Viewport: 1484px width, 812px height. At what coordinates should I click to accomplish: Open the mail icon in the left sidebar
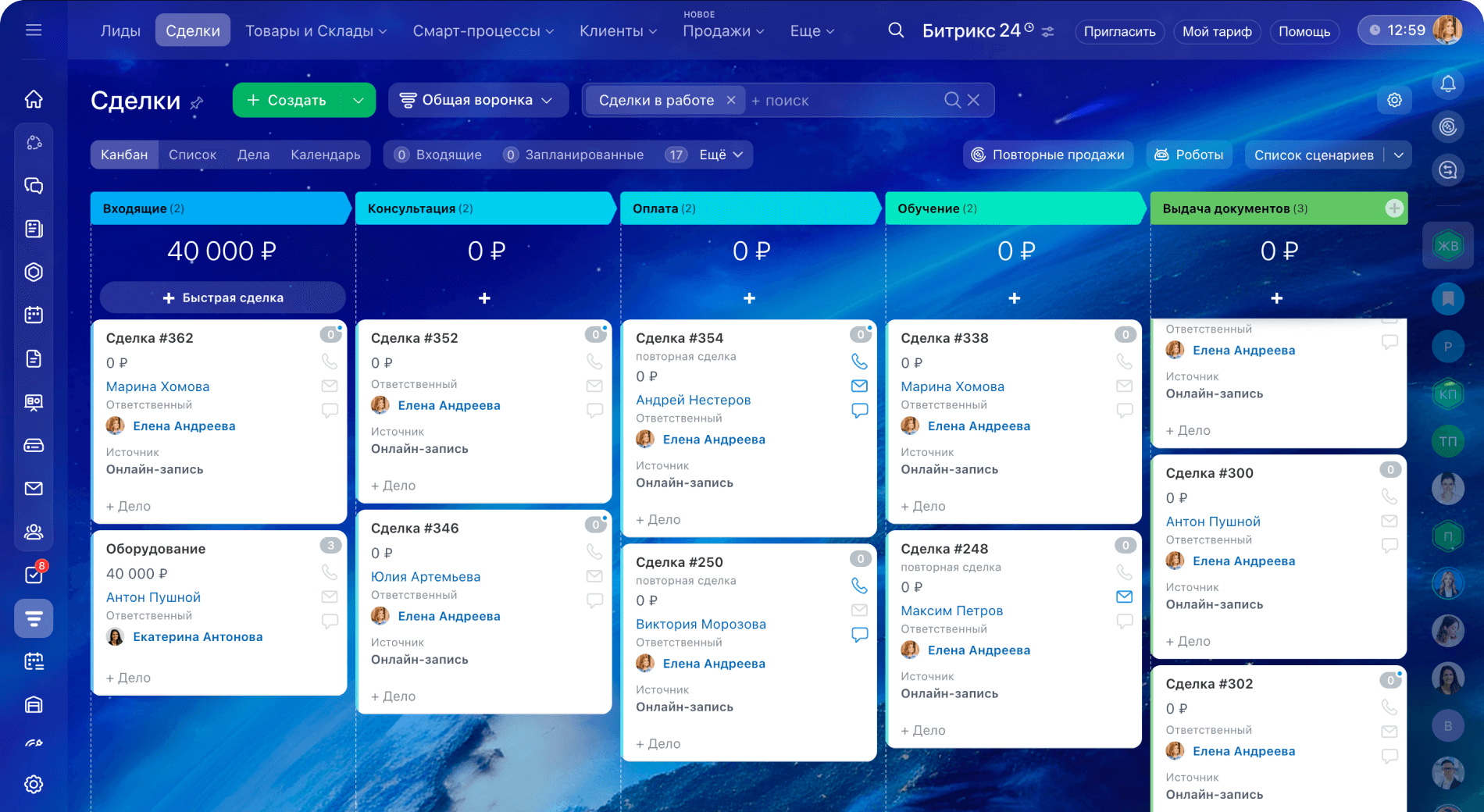(x=34, y=489)
